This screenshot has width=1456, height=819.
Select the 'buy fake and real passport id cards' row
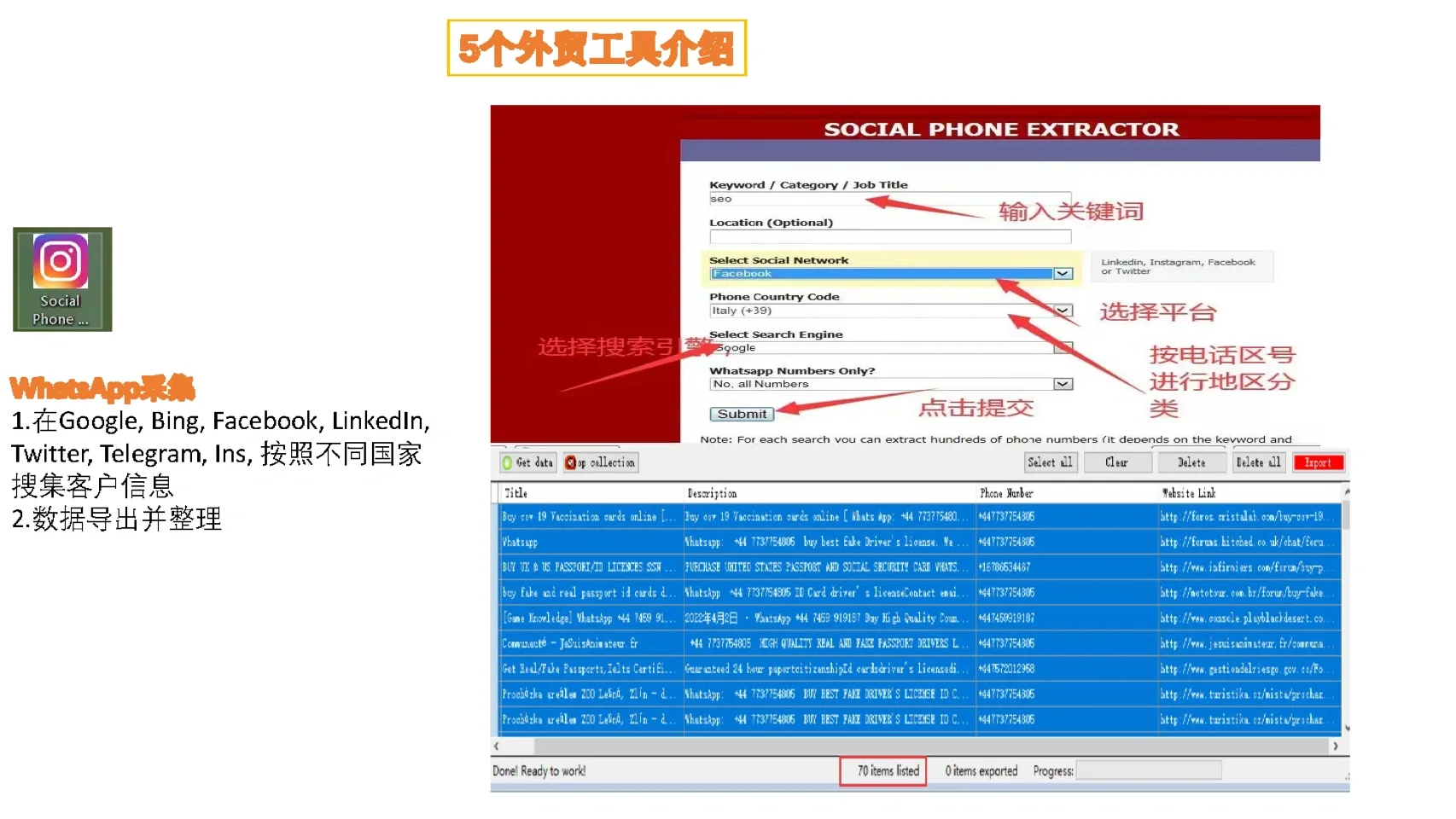coord(919,592)
